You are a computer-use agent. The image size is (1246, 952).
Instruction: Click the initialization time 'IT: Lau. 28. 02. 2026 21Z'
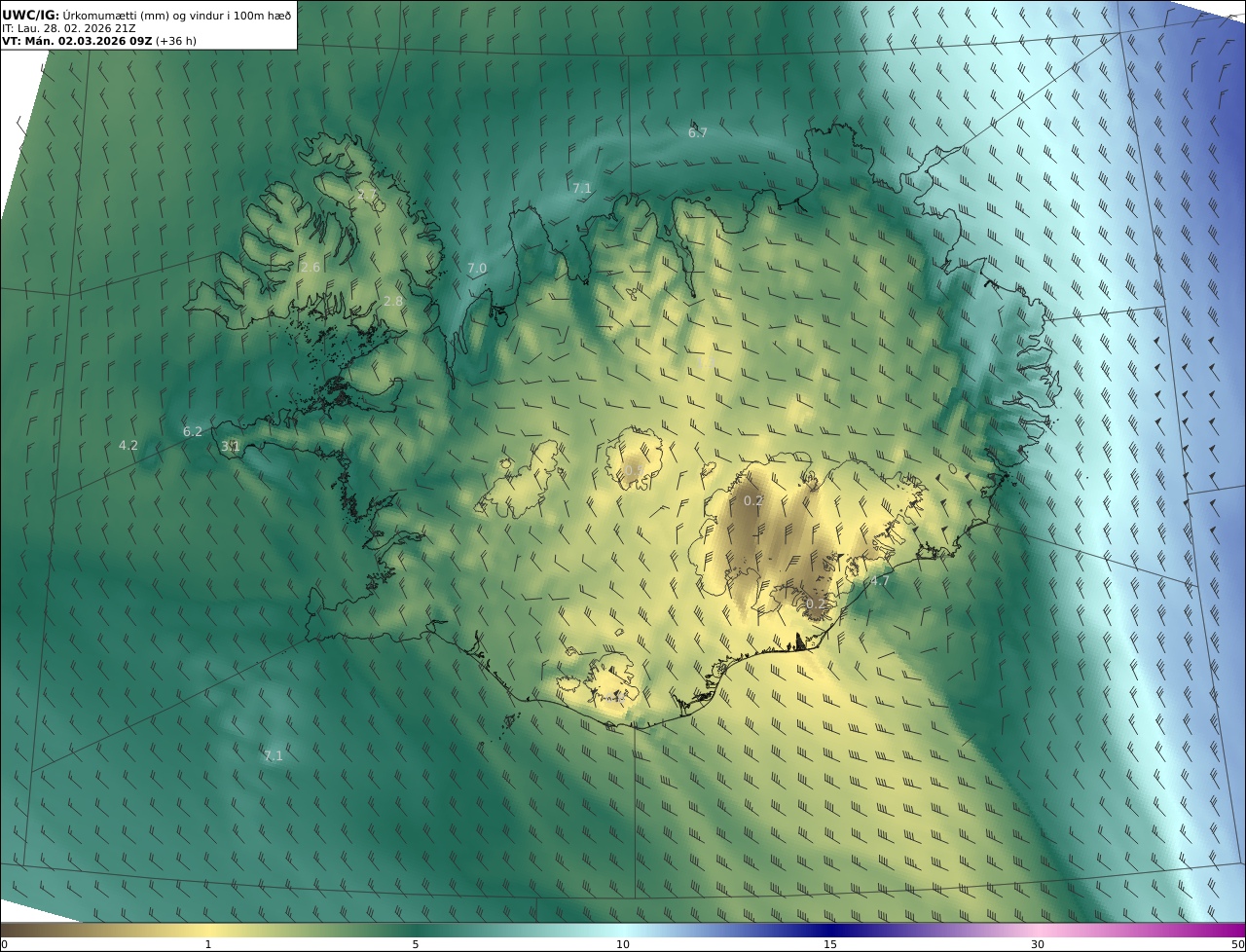tap(69, 29)
